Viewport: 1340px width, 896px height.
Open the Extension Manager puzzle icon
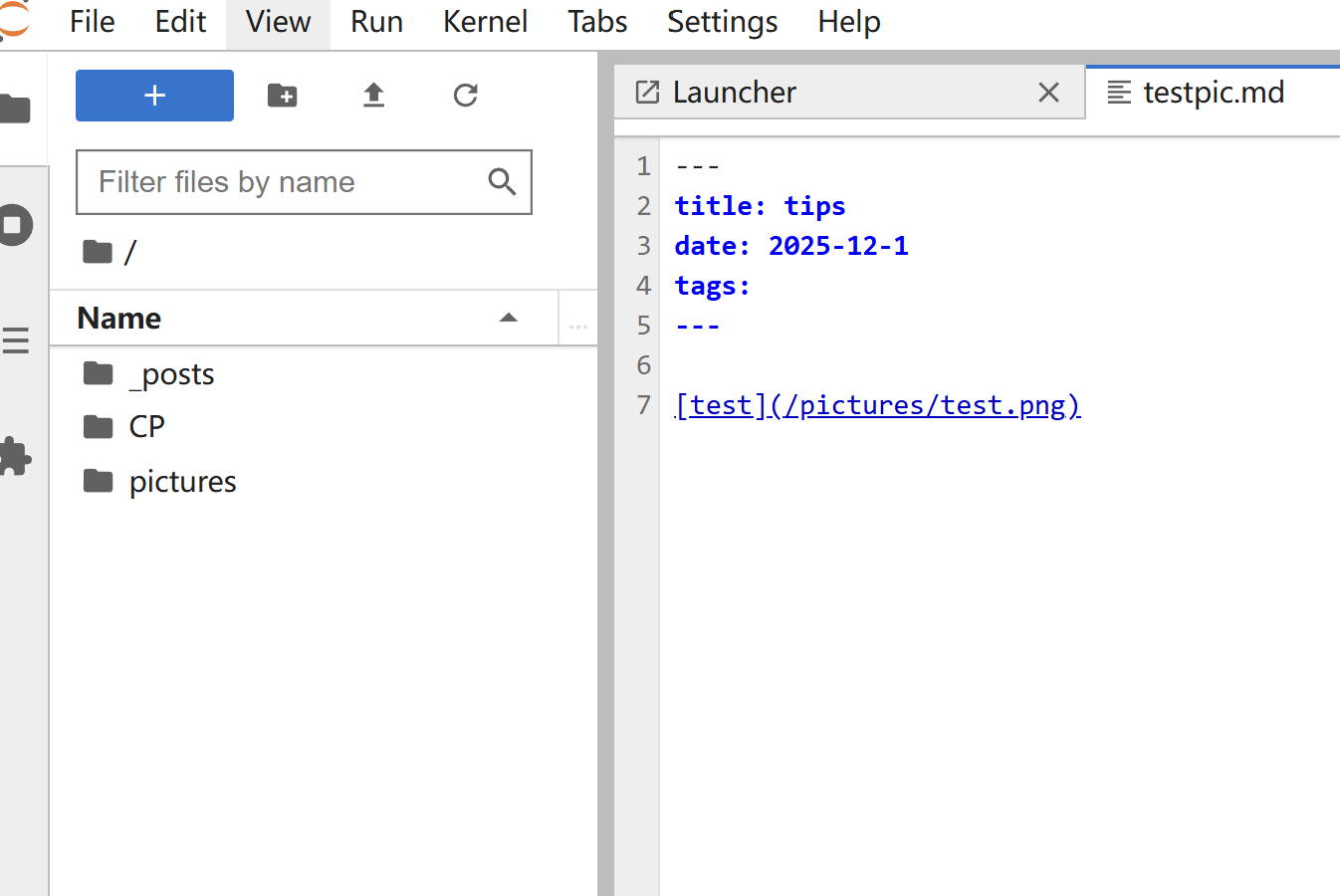tap(16, 457)
